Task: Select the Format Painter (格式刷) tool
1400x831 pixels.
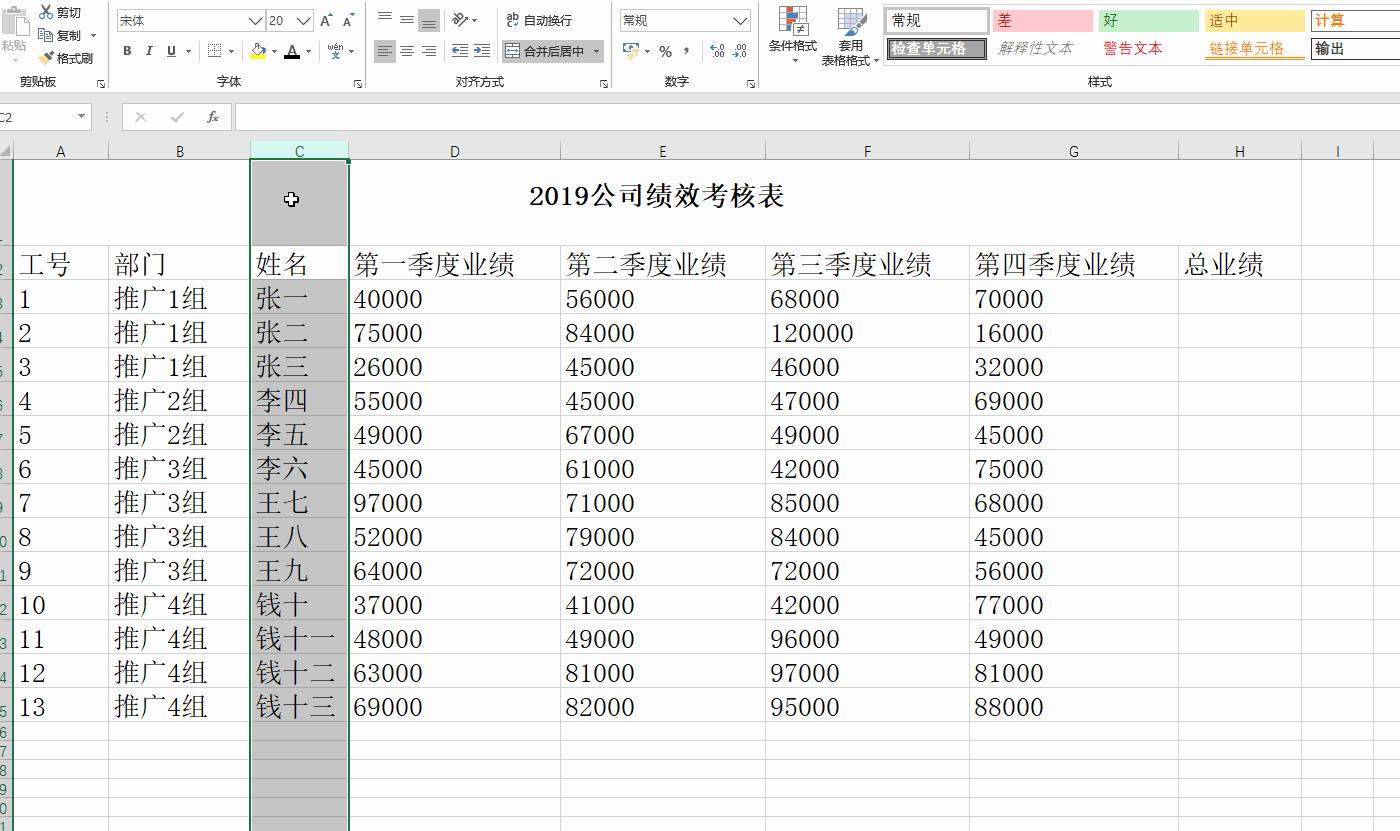Action: pos(66,58)
